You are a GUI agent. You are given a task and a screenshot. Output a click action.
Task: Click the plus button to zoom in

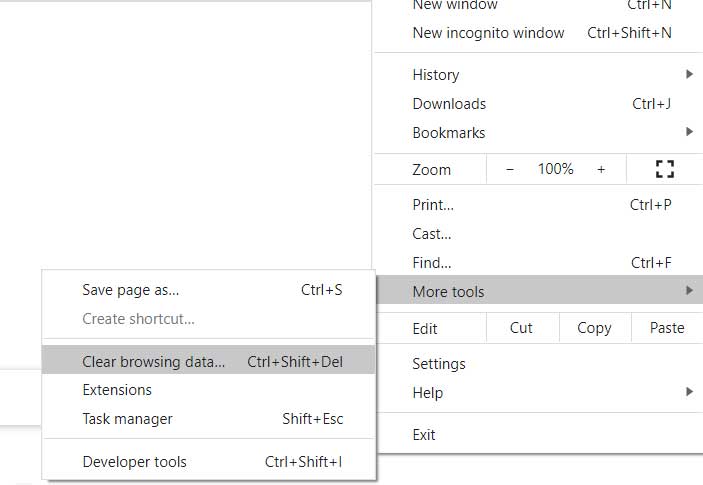(601, 169)
